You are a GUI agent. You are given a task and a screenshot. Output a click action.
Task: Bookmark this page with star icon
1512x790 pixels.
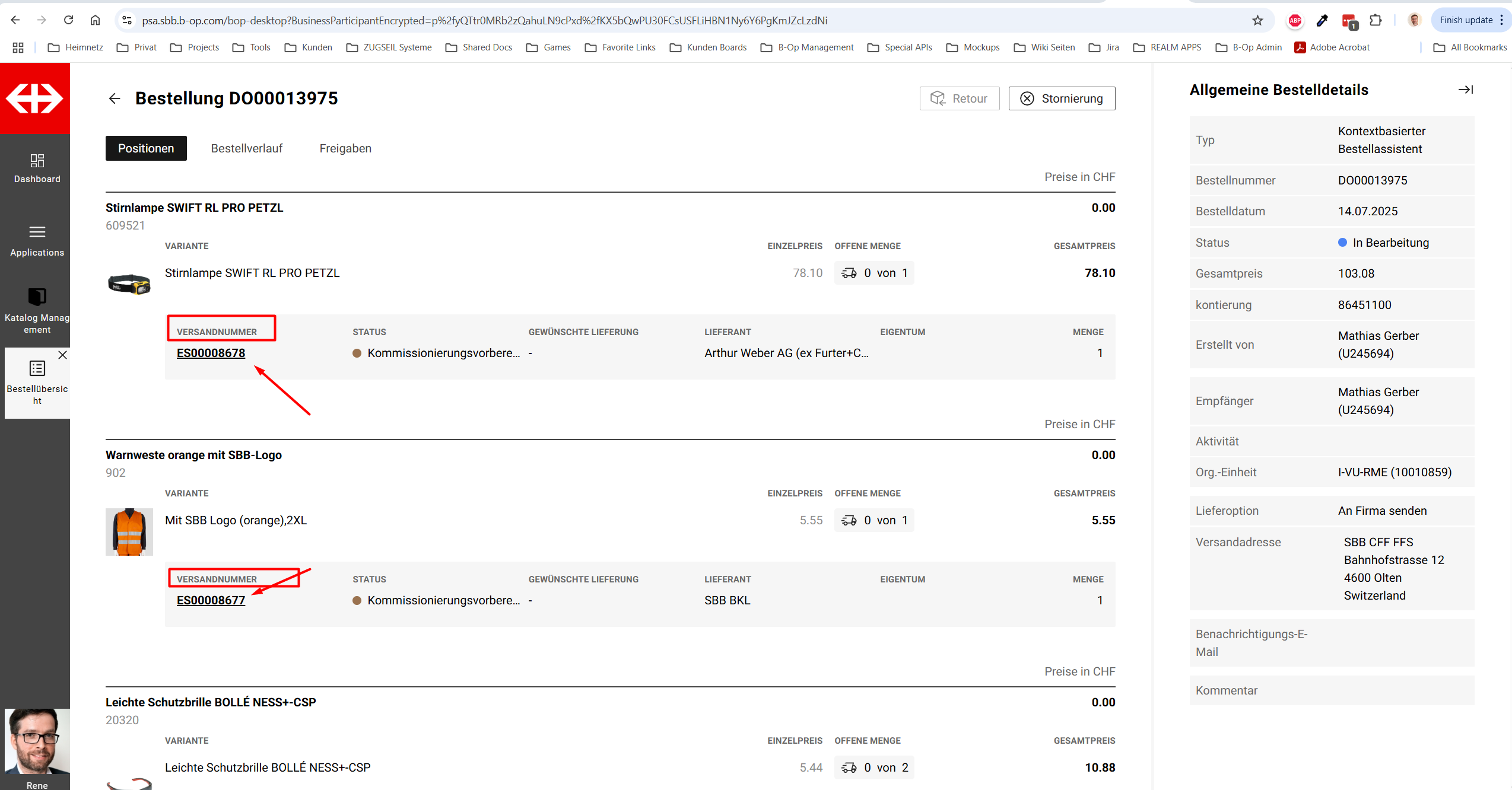tap(1257, 21)
